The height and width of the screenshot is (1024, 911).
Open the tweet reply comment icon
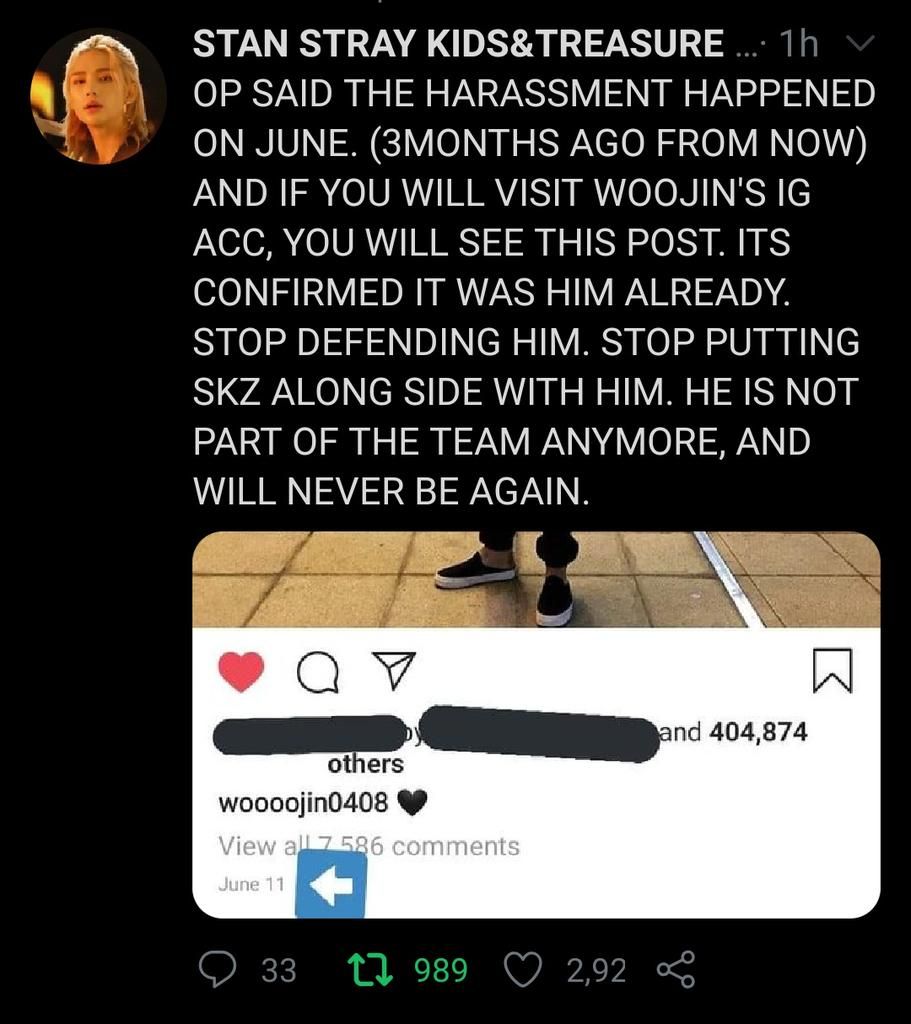point(217,969)
